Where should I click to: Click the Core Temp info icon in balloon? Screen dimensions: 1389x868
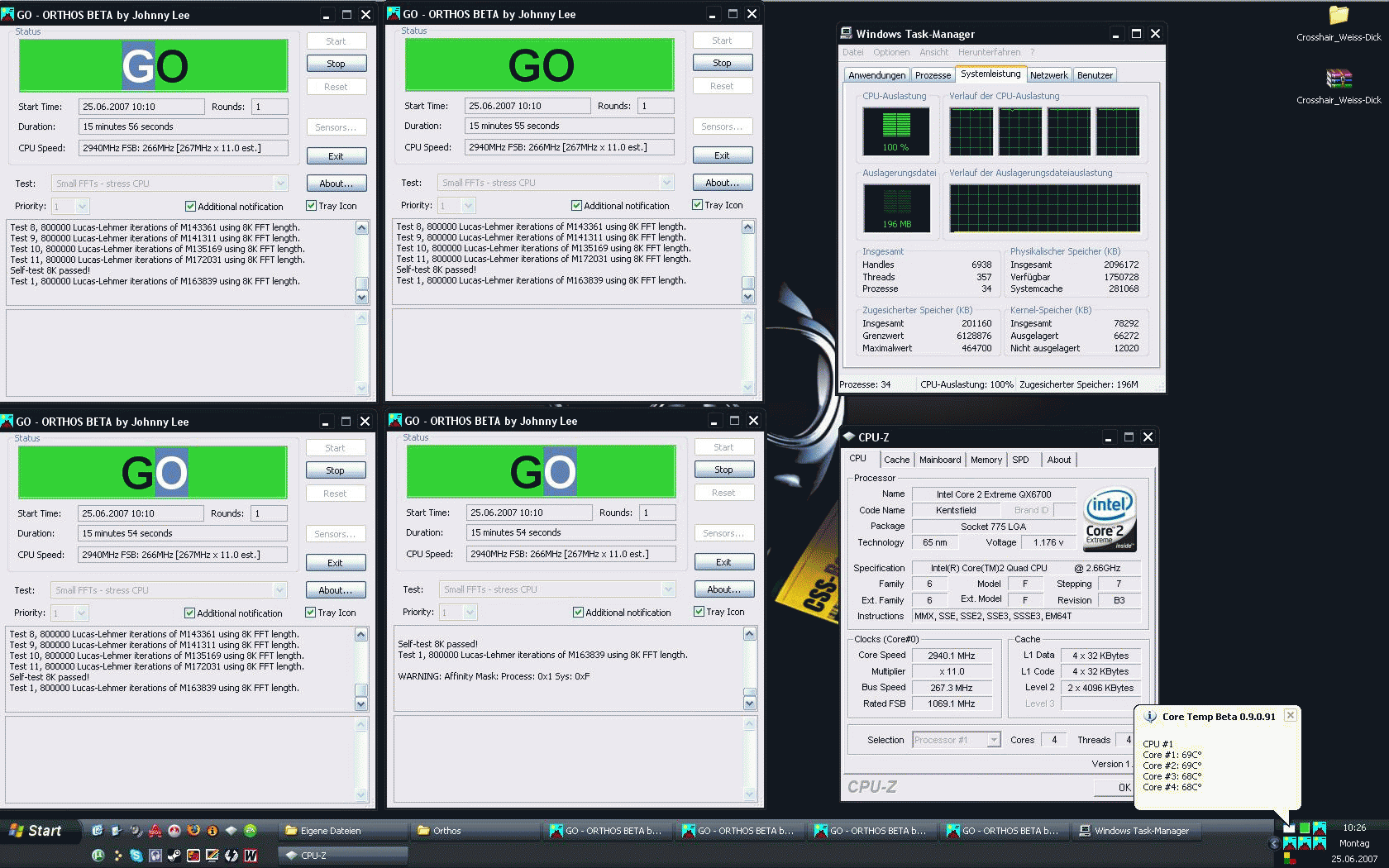pyautogui.click(x=1150, y=717)
